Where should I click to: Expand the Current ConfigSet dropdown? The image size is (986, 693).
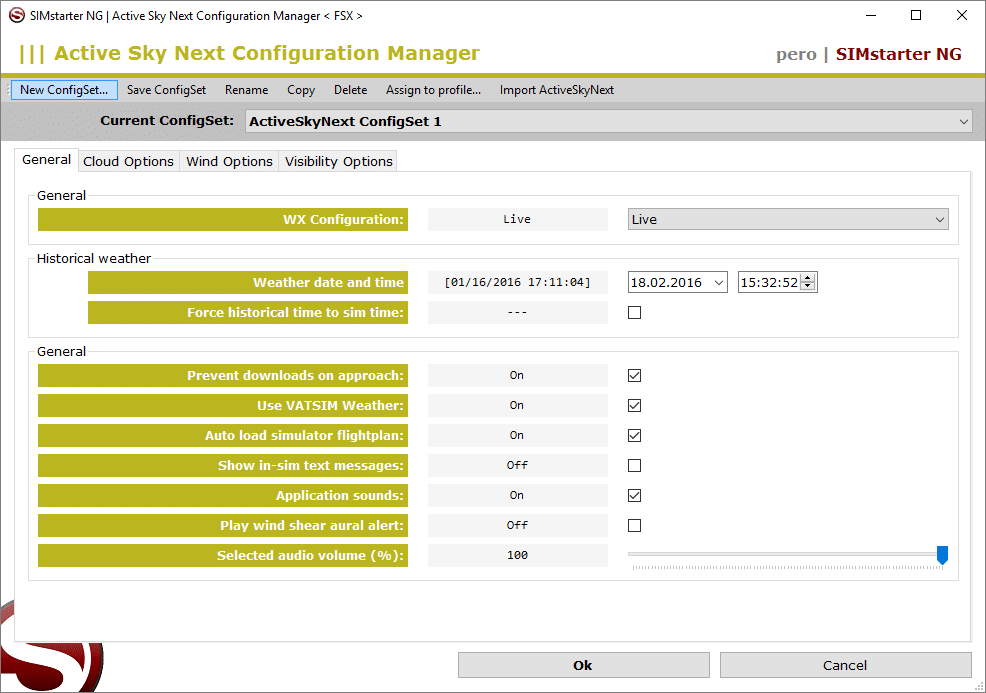click(963, 121)
